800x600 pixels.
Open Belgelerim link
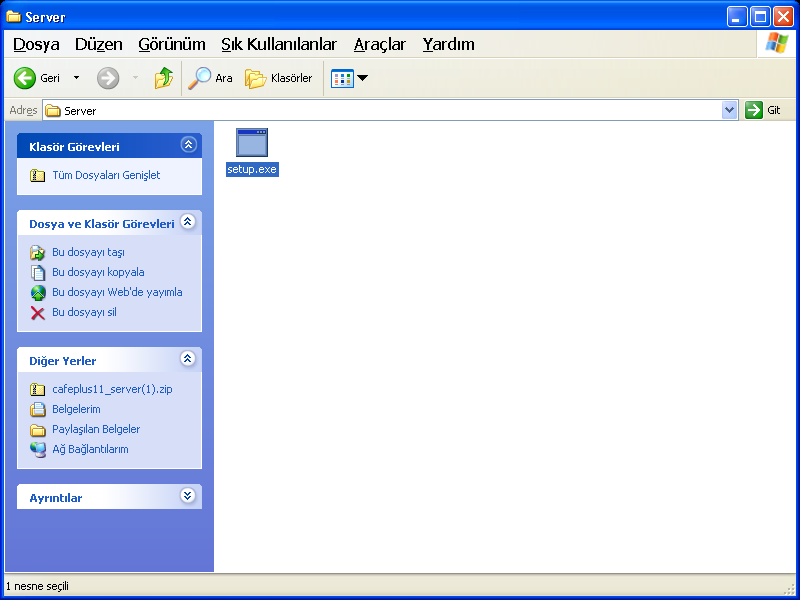76,409
